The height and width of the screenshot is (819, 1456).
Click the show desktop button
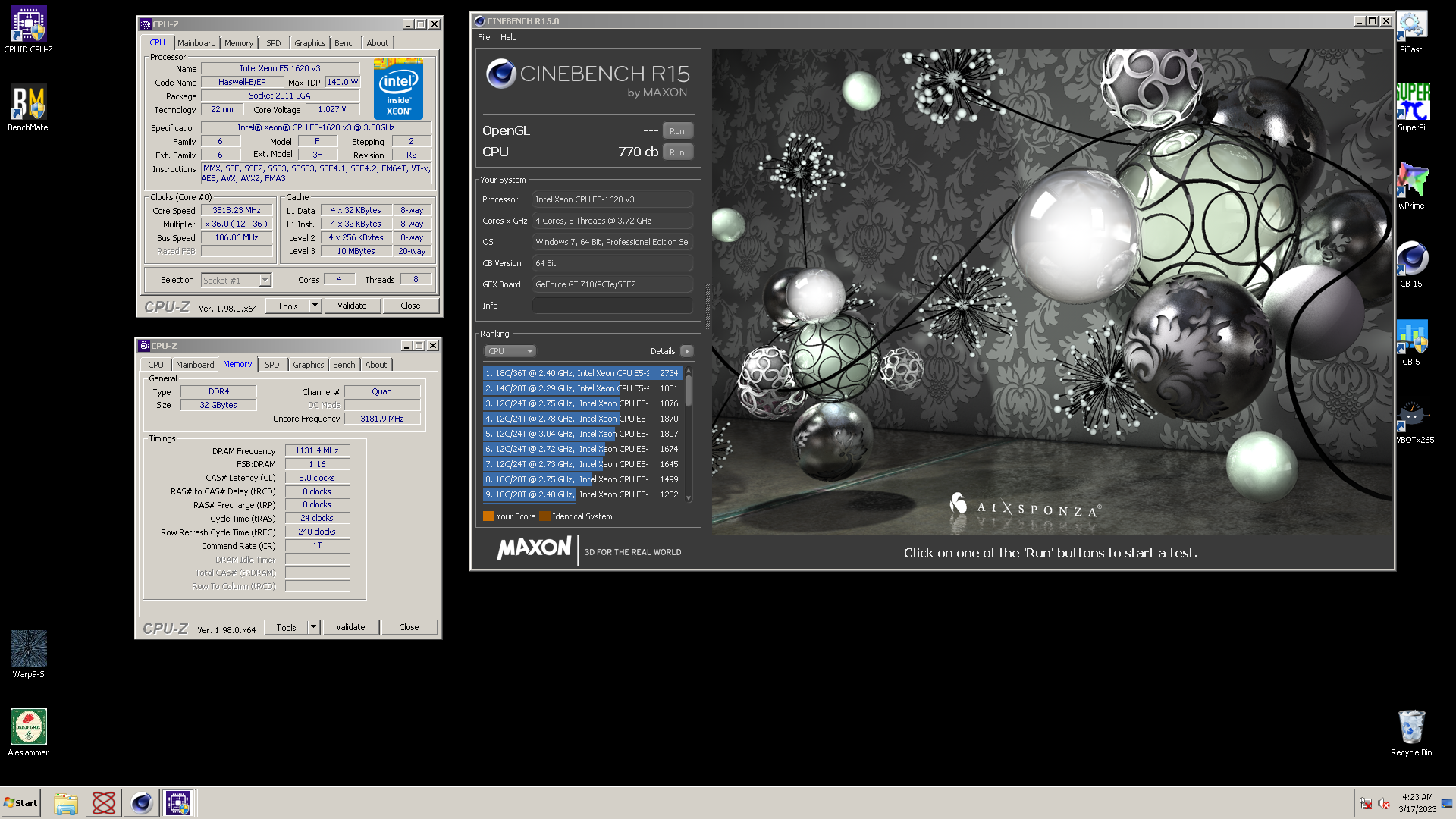pyautogui.click(x=1447, y=803)
